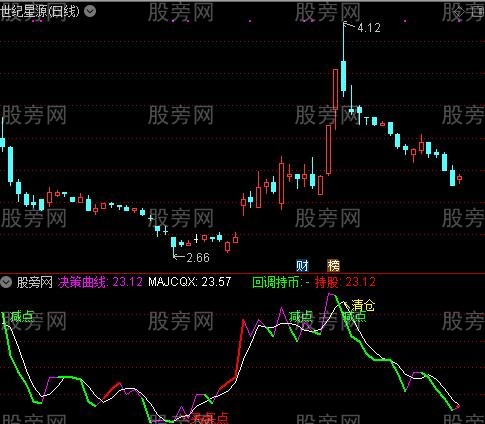The height and width of the screenshot is (424, 485).
Task: Click the 财 financial info marker icon
Action: (302, 266)
